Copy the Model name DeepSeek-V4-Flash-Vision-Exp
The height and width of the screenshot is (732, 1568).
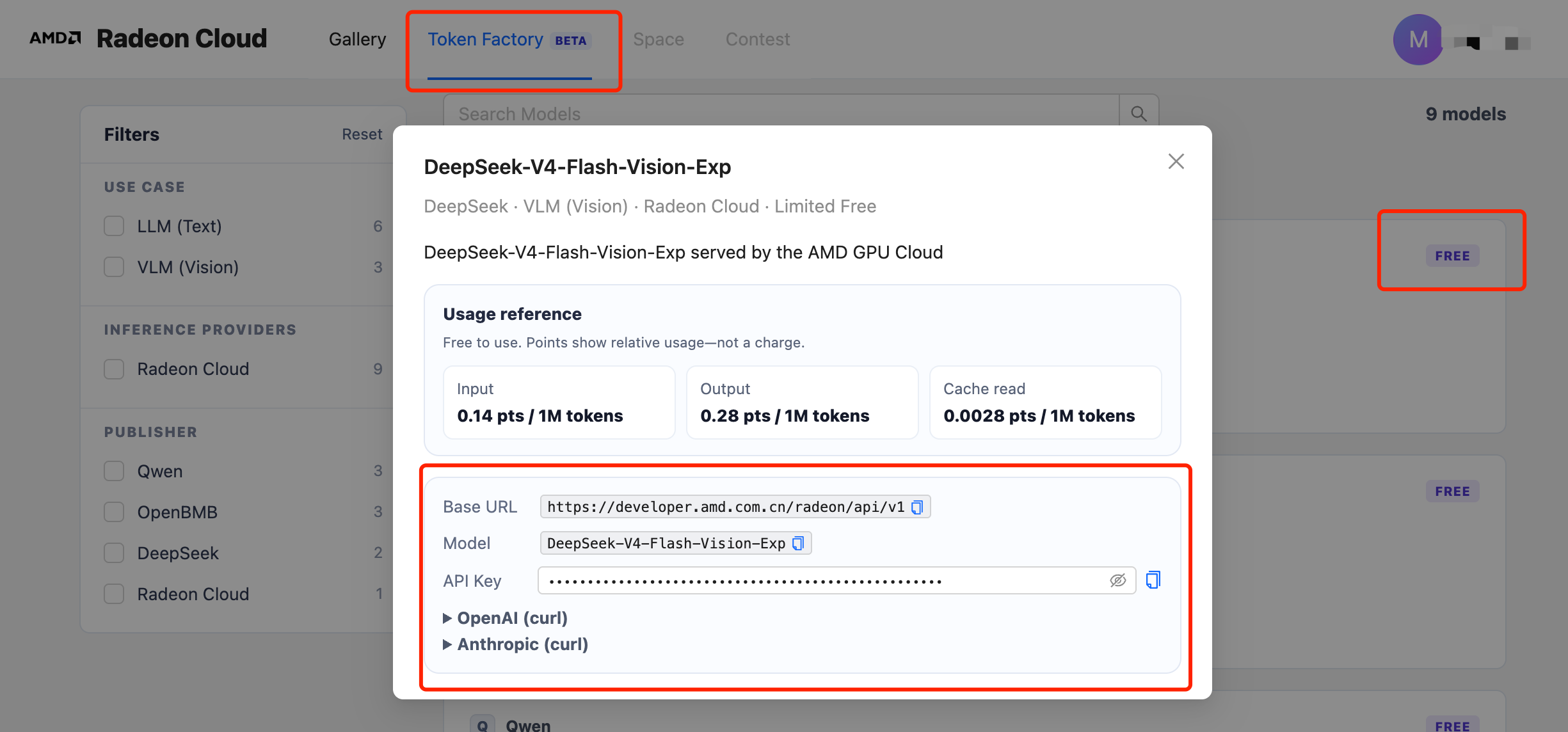[798, 543]
